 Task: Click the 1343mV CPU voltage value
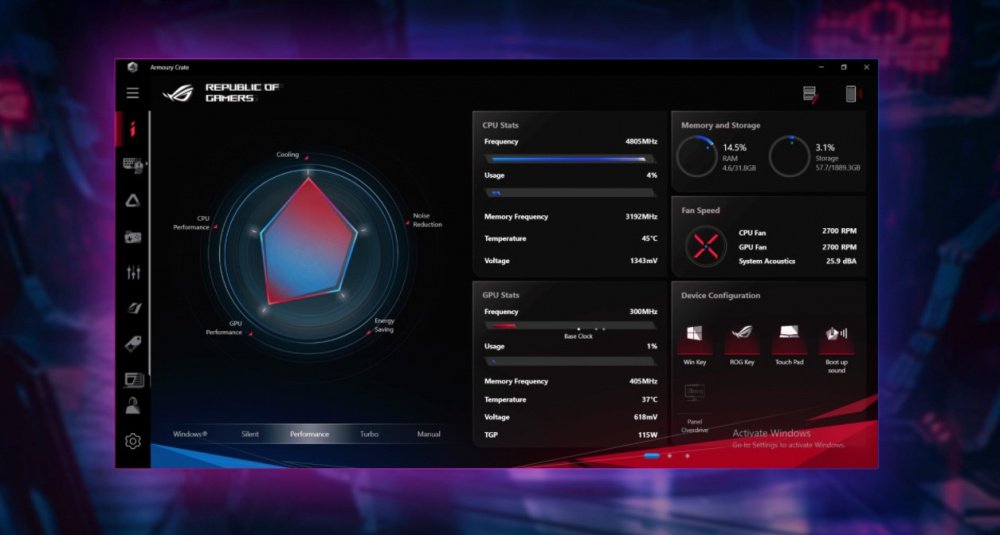tap(643, 261)
